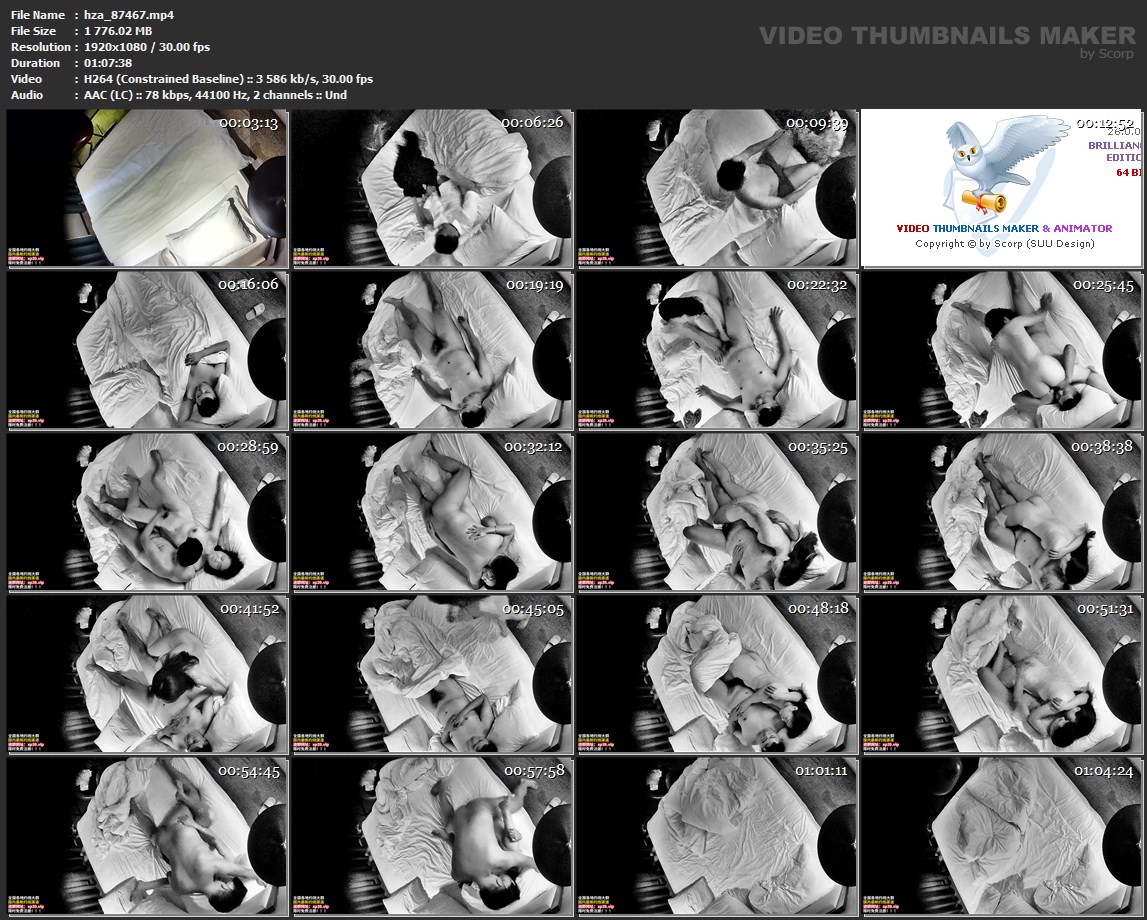Open the thumbnail stamped 00:06:26
Screen dimensions: 1147x920
[432, 187]
